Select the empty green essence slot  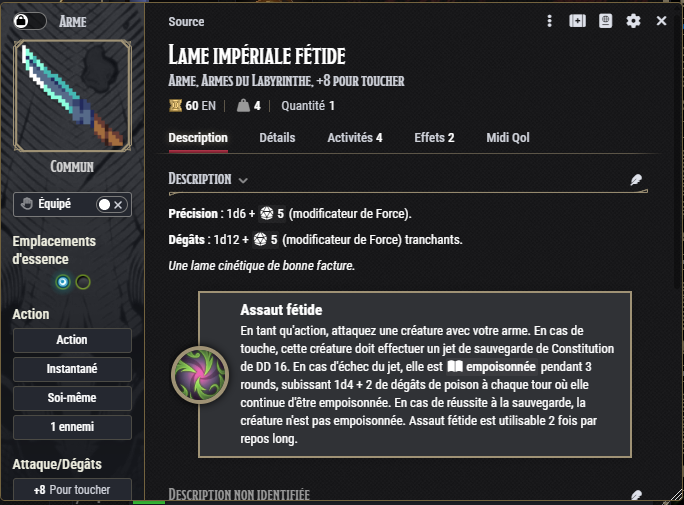83,282
